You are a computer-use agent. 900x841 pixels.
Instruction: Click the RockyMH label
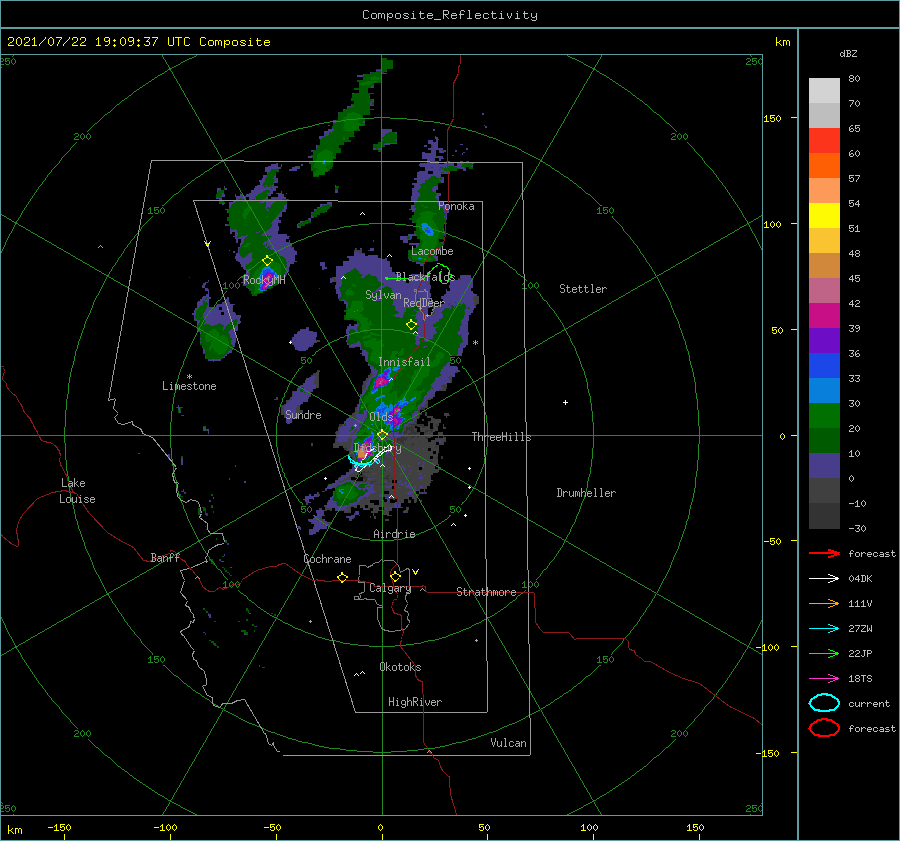pos(264,280)
